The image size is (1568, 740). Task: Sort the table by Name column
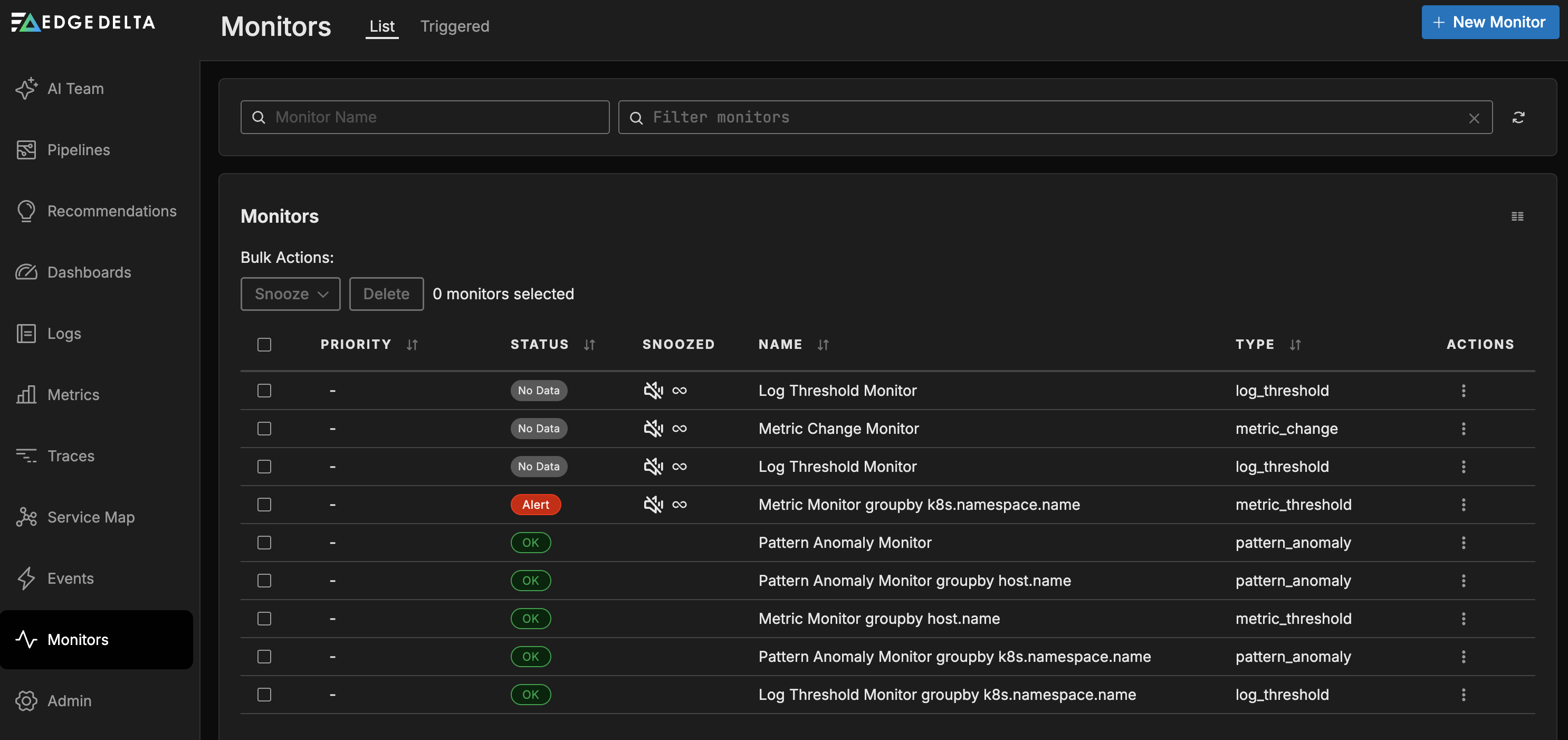pyautogui.click(x=824, y=344)
